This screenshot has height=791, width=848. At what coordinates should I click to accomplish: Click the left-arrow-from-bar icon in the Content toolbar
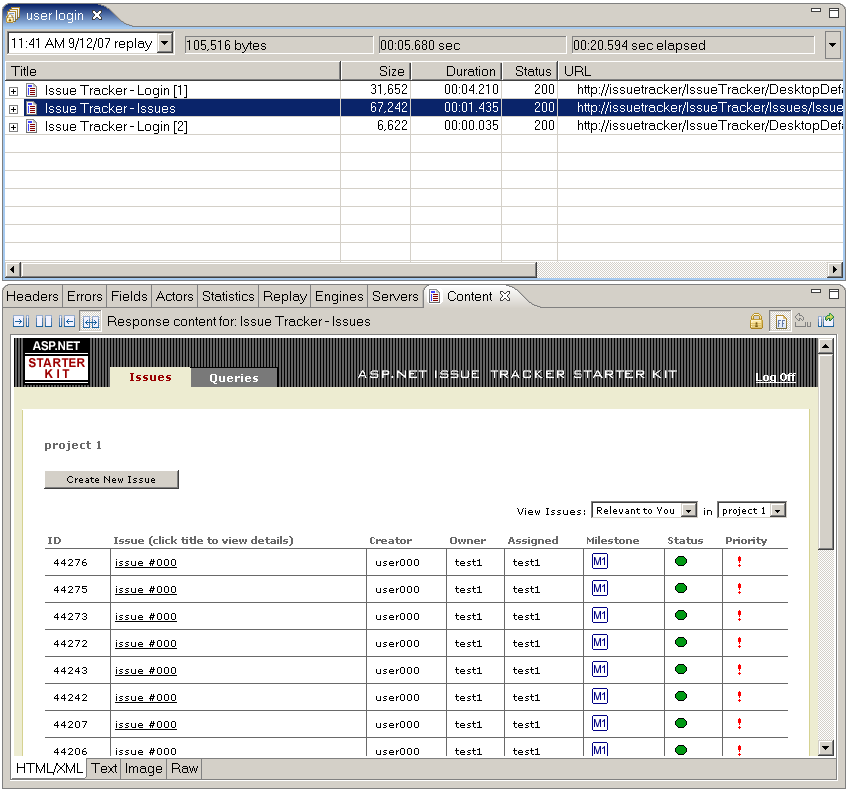(x=67, y=322)
